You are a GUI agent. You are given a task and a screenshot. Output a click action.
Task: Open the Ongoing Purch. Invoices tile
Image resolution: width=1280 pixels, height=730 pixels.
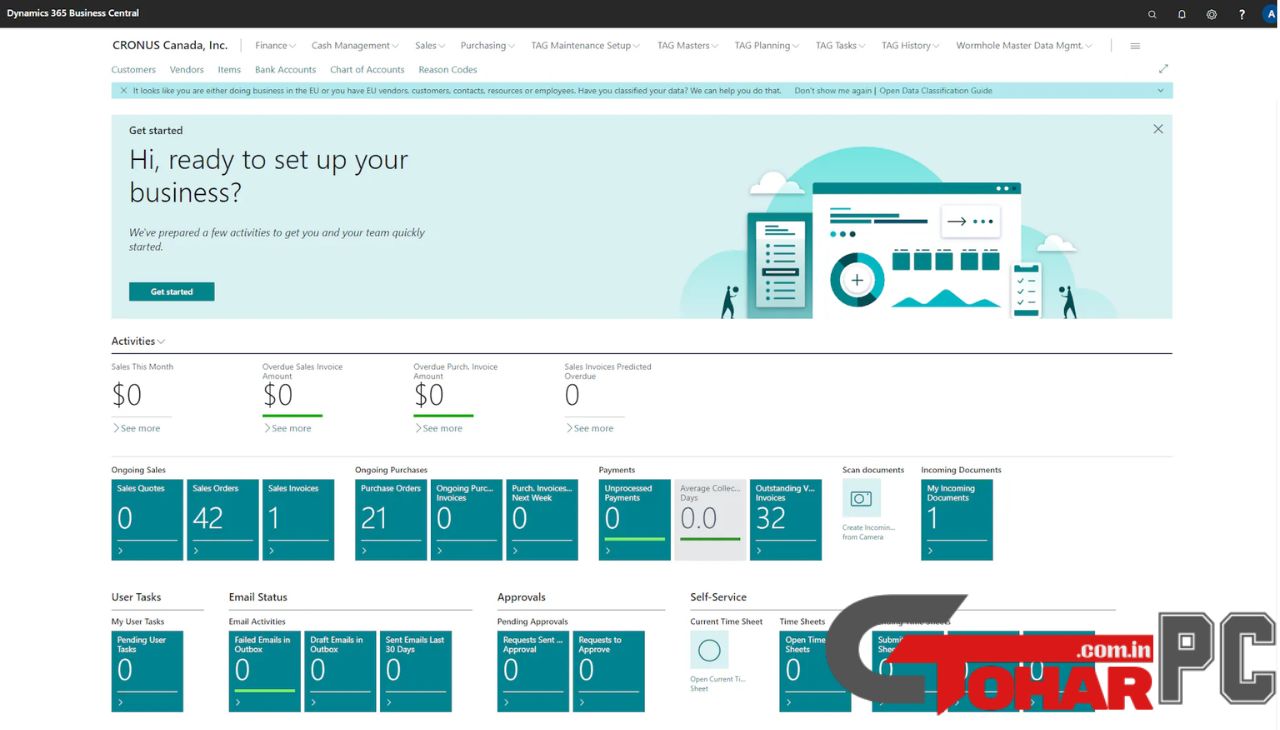click(x=467, y=520)
